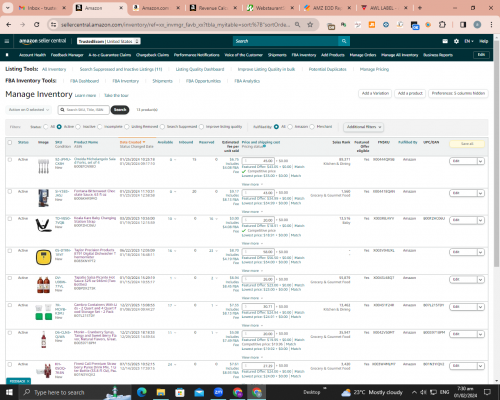Select the 'Merchant' fulfillment radio button
The image size is (500, 400).
click(312, 127)
